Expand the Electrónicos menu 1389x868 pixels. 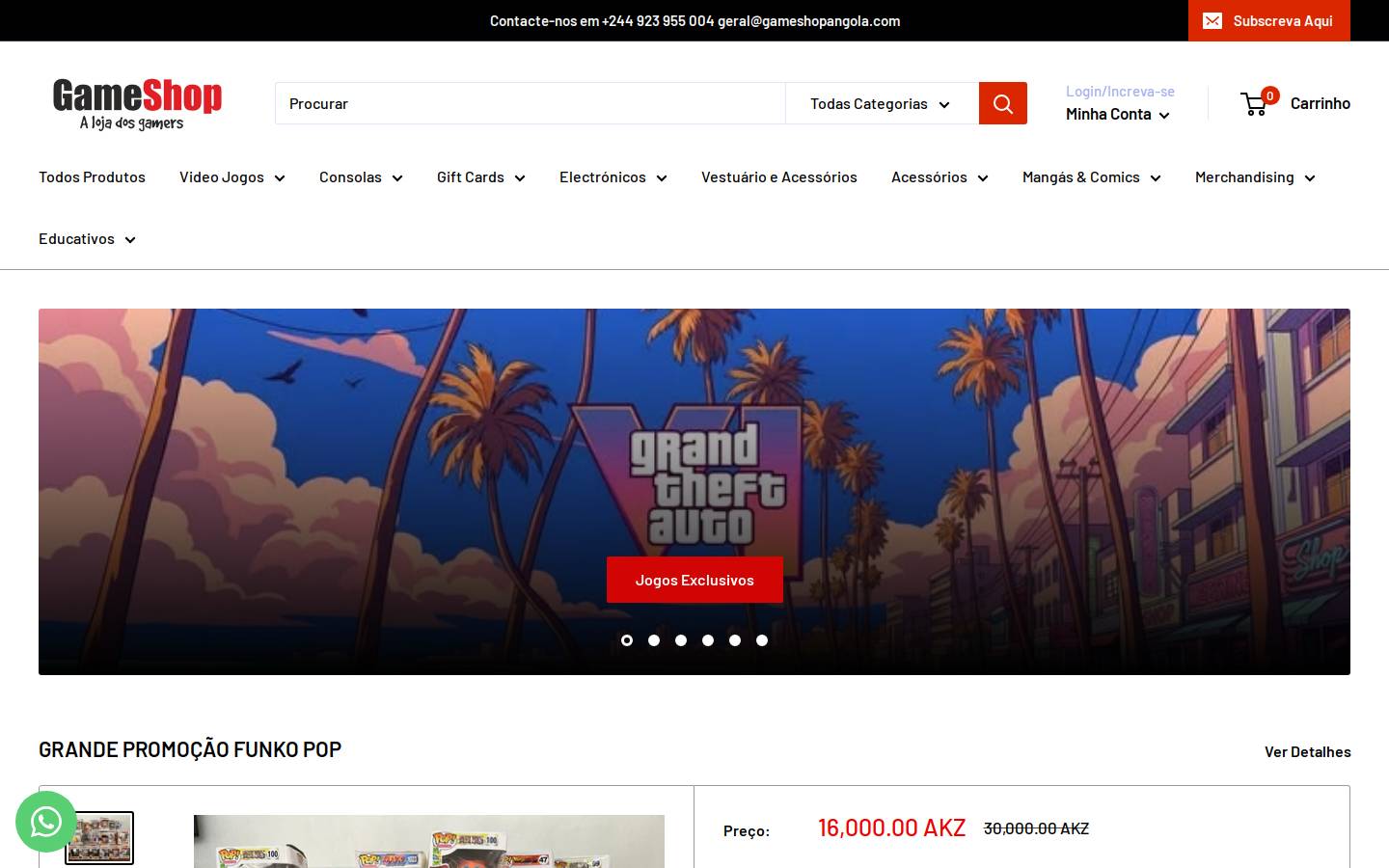(x=613, y=176)
